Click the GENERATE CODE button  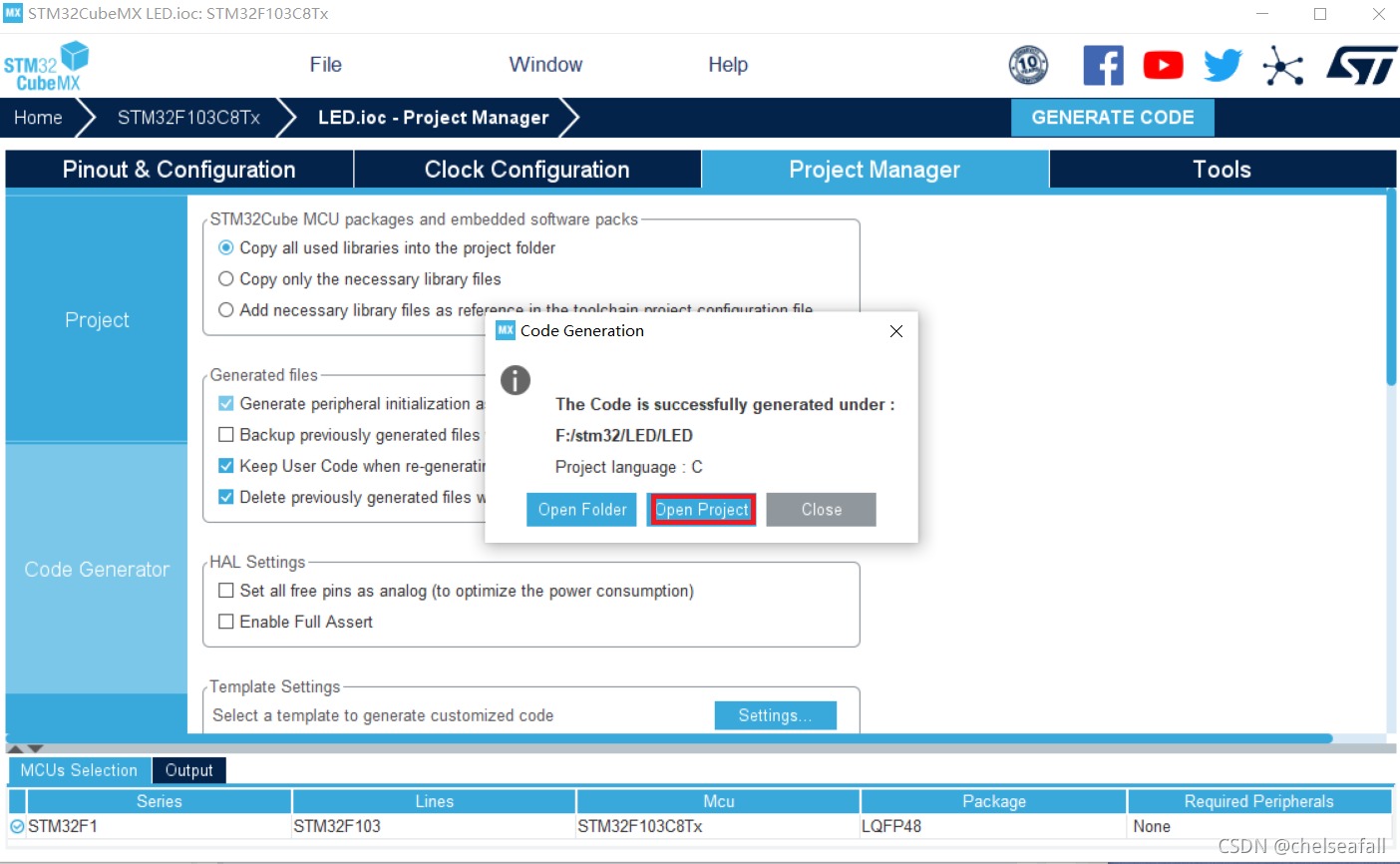pyautogui.click(x=1113, y=118)
